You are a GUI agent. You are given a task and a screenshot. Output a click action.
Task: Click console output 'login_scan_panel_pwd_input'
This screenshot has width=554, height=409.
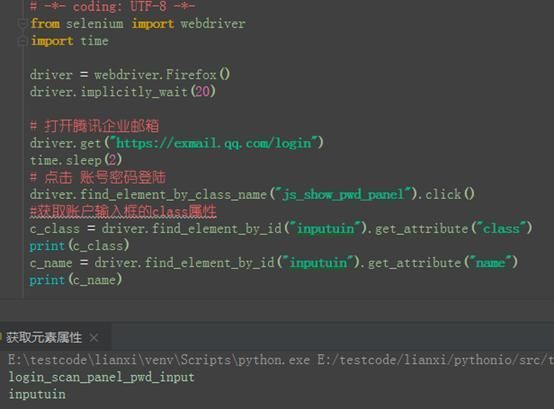[101, 377]
